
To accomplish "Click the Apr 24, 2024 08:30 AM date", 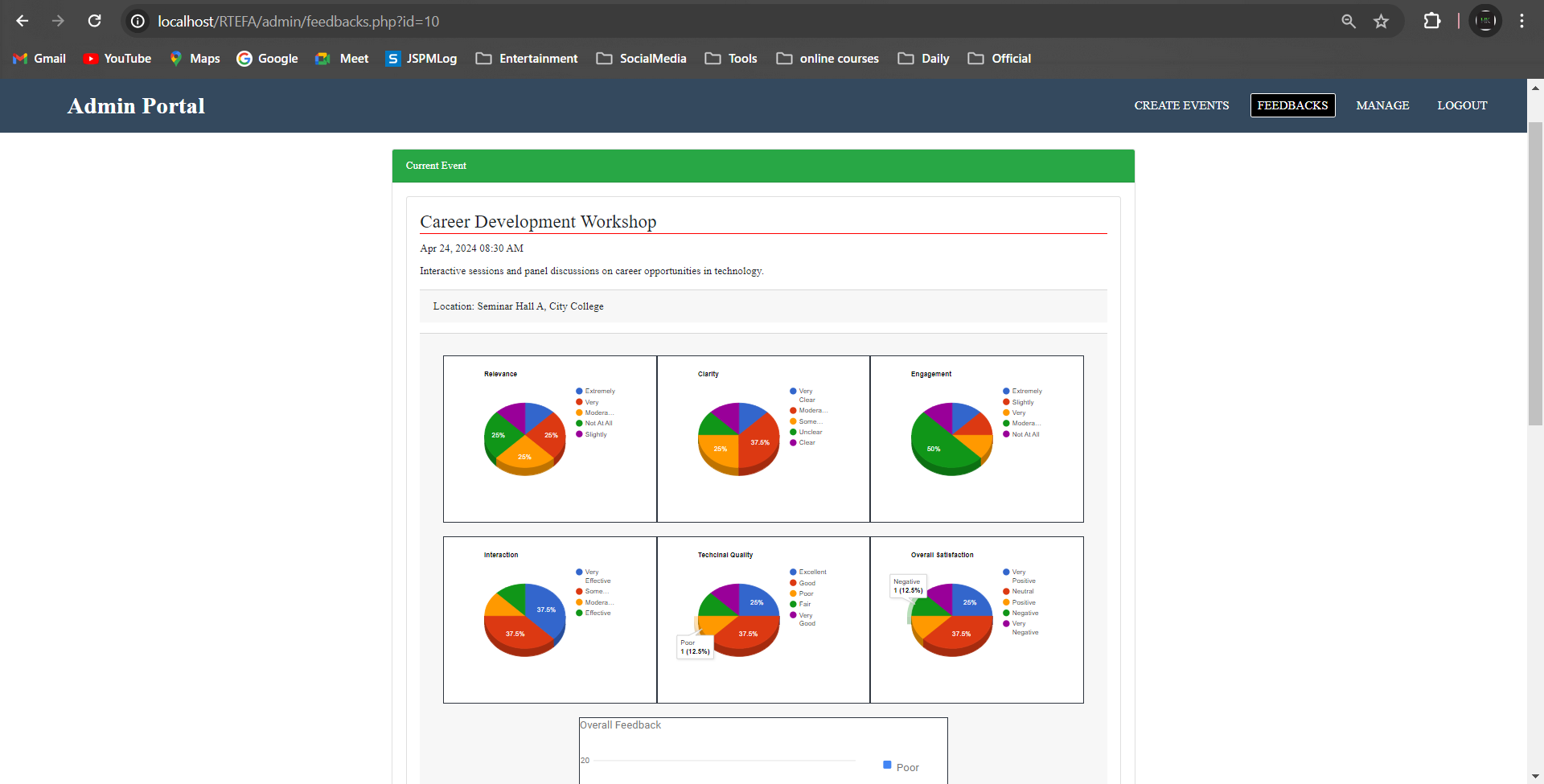I will 471,248.
